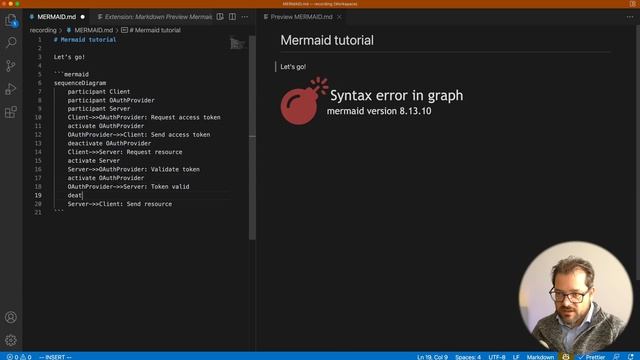Click Markdown language mode selector
This screenshot has width=640, height=360.
[540, 357]
